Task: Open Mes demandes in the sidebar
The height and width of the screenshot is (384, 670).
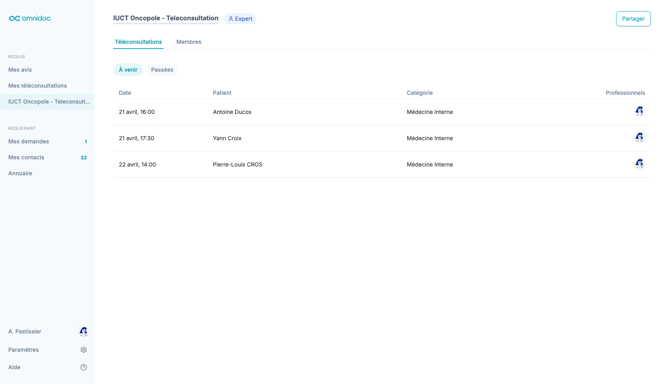Action: pos(29,141)
